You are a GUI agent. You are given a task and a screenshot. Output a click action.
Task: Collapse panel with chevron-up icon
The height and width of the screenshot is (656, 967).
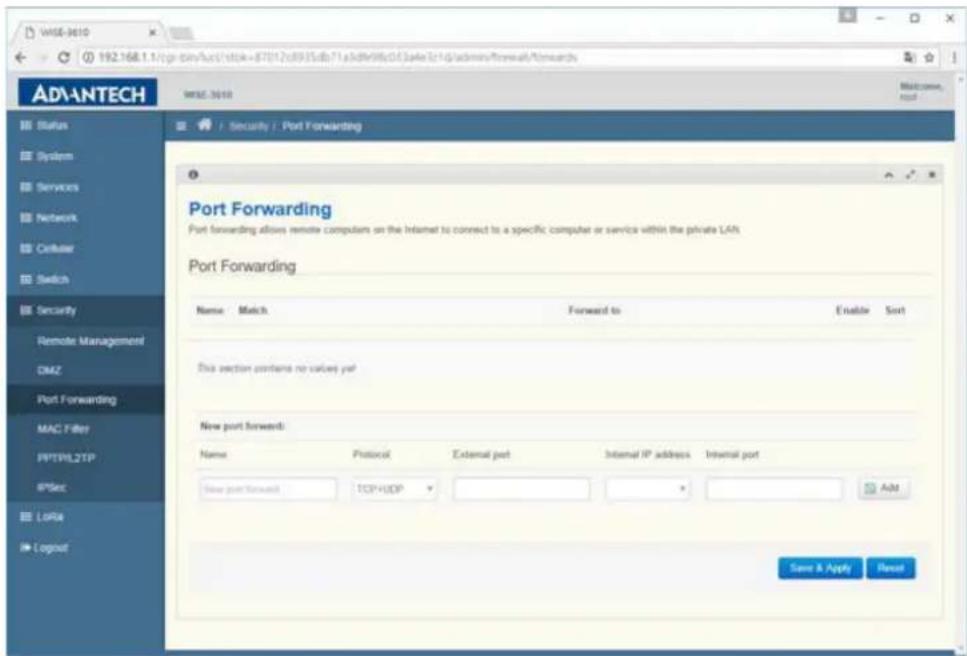click(889, 175)
